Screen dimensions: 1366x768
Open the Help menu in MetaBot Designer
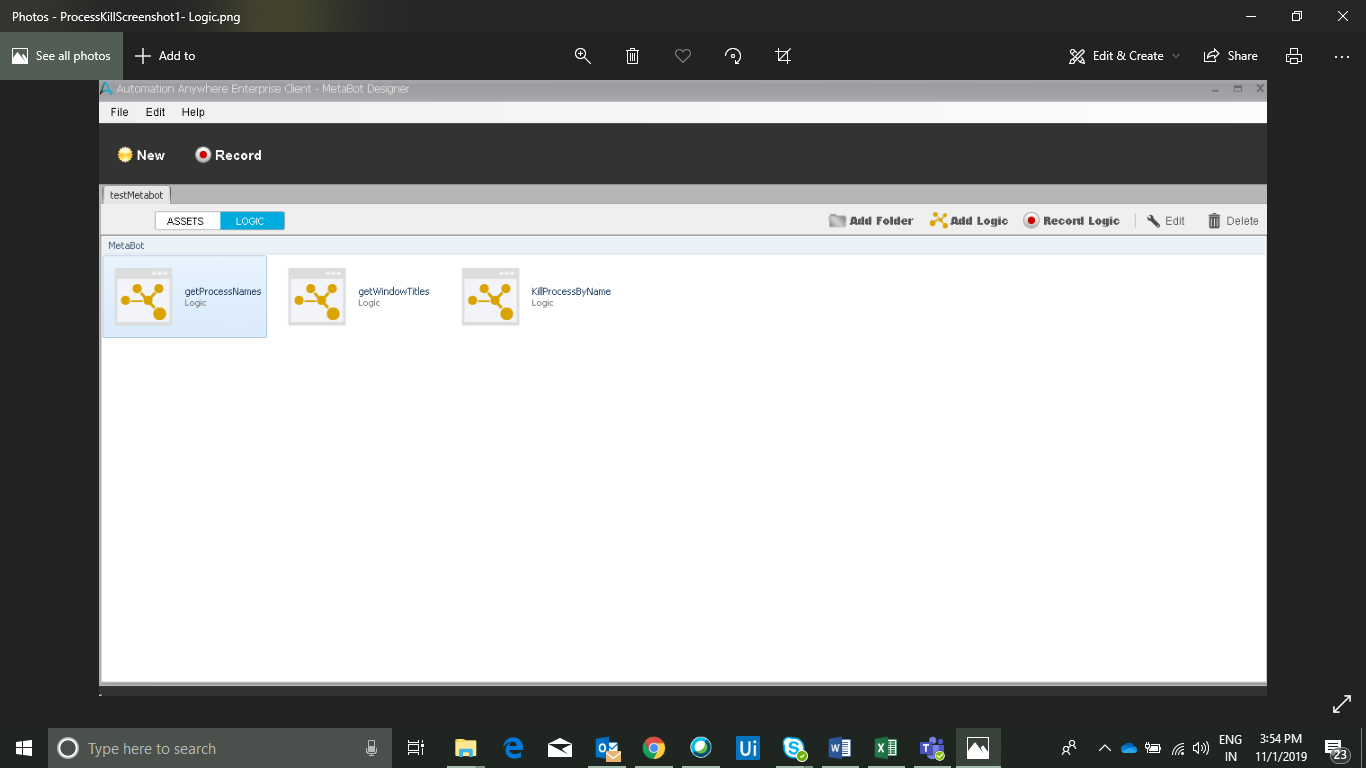193,112
